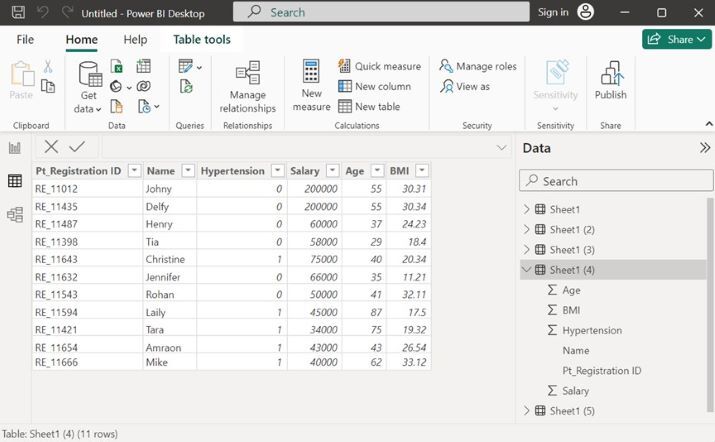Click the Refresh icon in Queries
Viewport: 715px width, 442px height.
pyautogui.click(x=186, y=86)
